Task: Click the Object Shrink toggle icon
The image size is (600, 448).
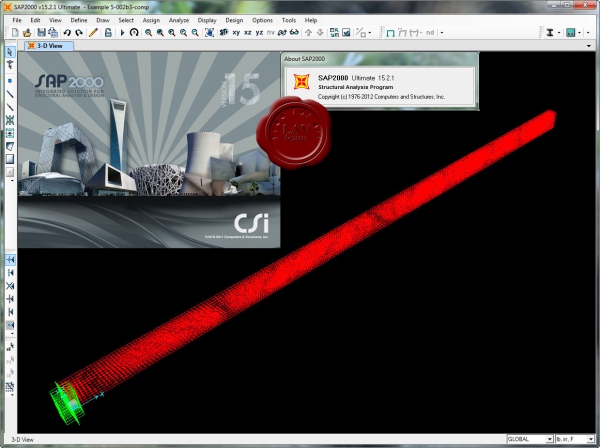Action: pos(334,33)
